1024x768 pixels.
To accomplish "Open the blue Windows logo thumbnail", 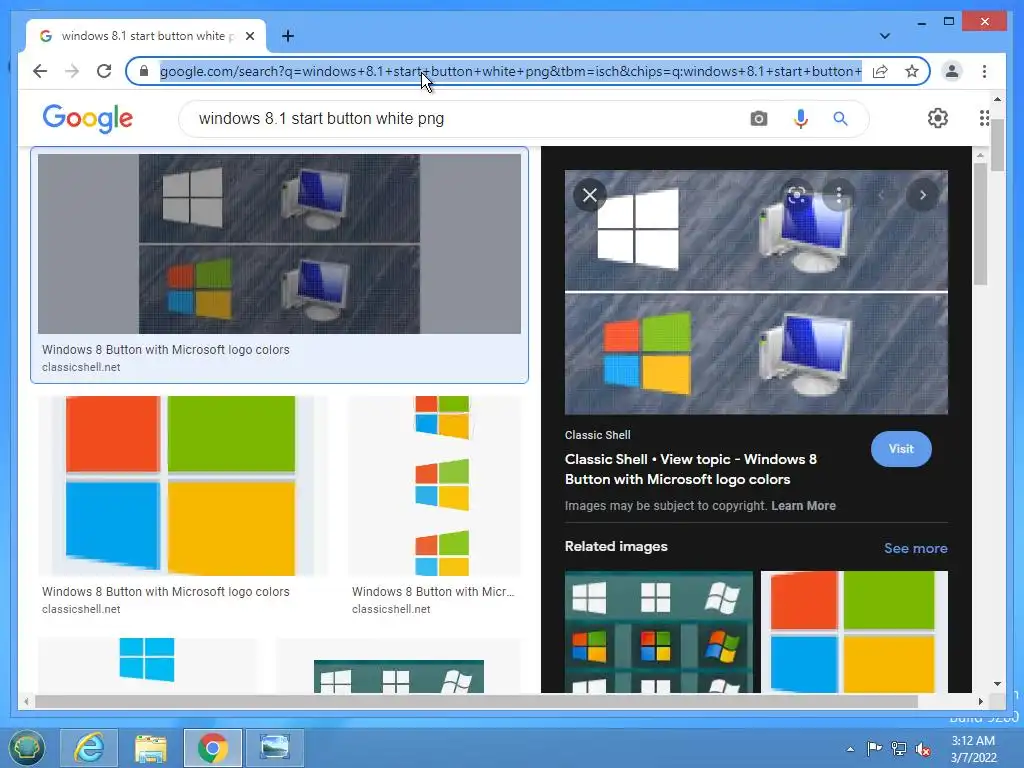I will click(x=147, y=665).
